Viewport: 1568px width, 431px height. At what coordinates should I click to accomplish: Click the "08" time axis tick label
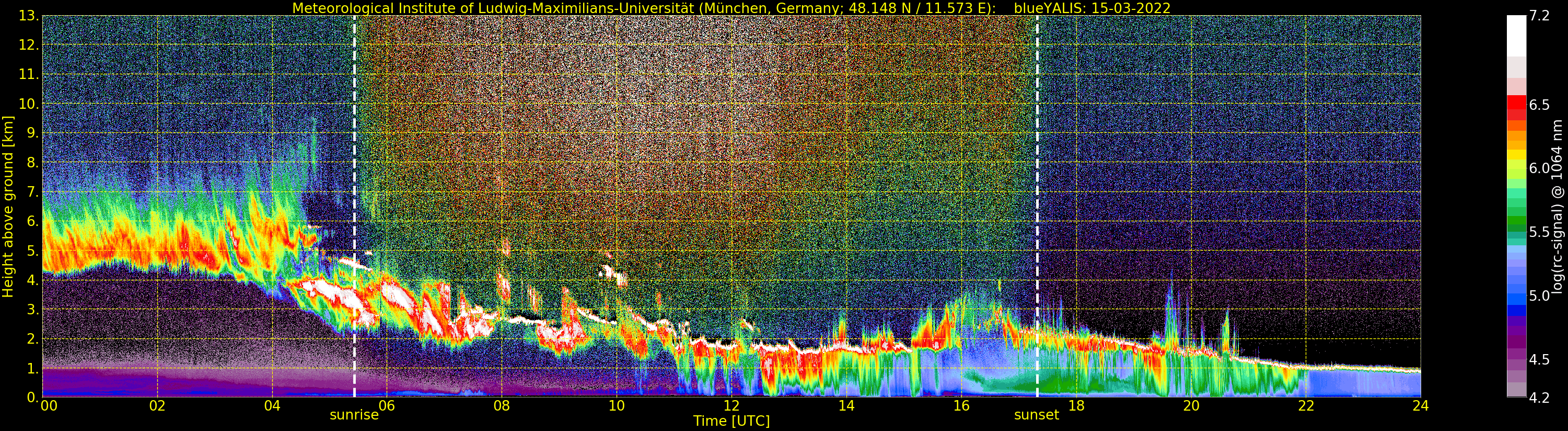coord(502,406)
